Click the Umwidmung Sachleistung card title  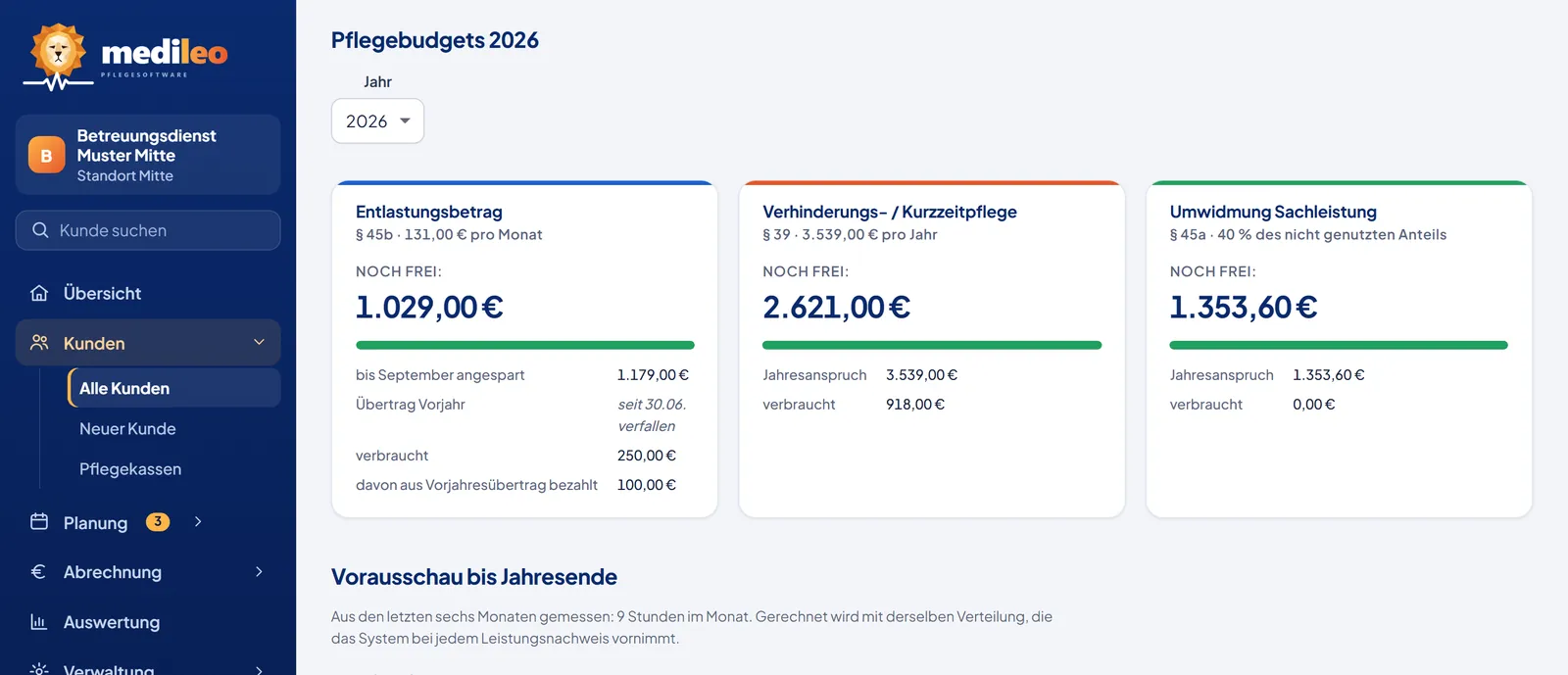coord(1273,212)
